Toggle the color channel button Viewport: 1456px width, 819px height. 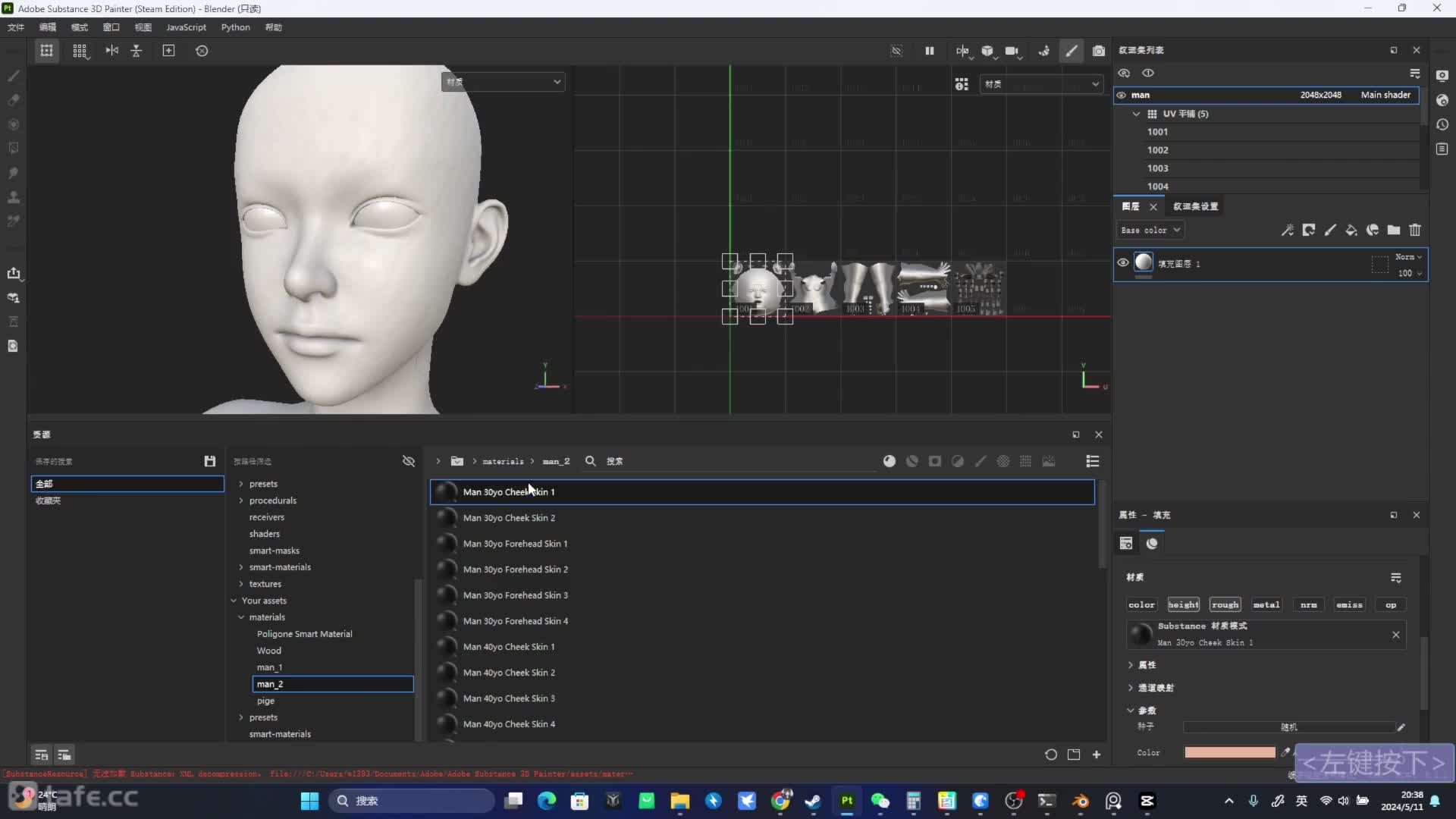coord(1141,604)
